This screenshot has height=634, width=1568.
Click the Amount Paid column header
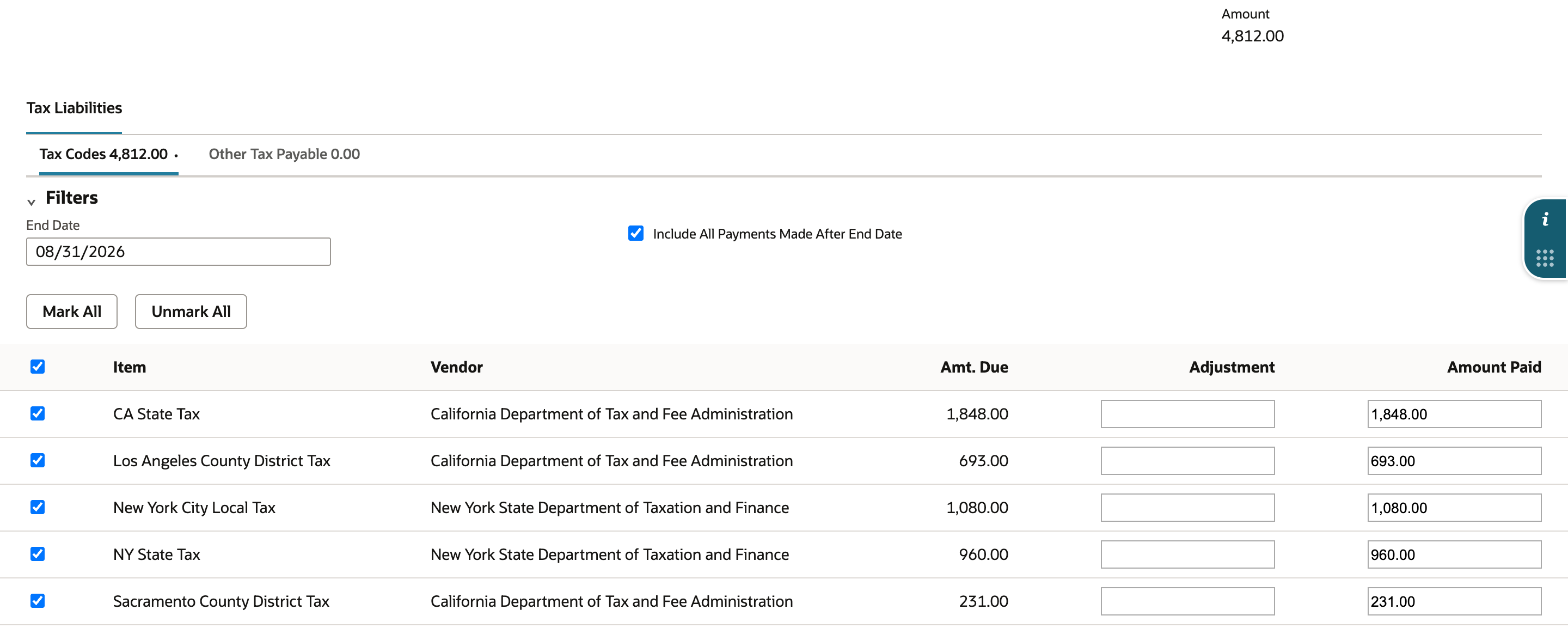[x=1494, y=367]
